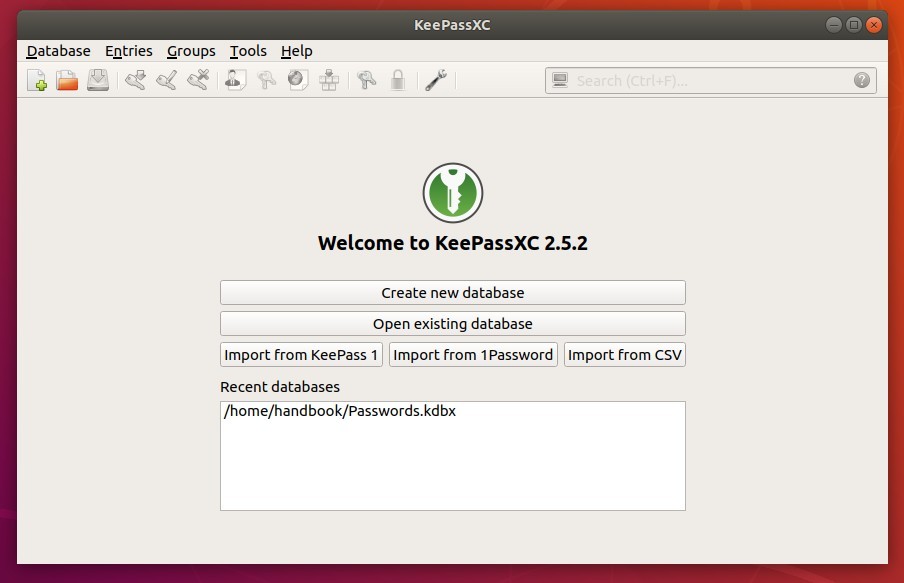Open the Database menu
This screenshot has height=583, width=904.
pos(57,51)
